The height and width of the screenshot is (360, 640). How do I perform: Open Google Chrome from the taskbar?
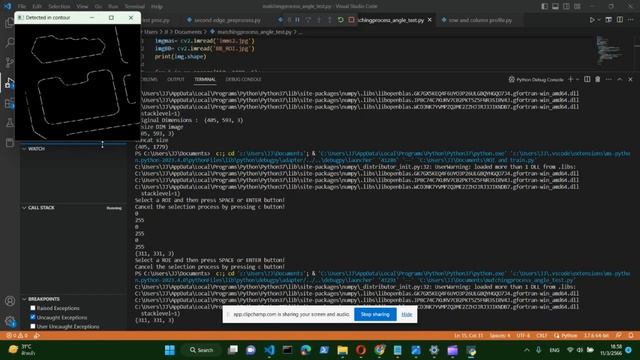(379, 350)
